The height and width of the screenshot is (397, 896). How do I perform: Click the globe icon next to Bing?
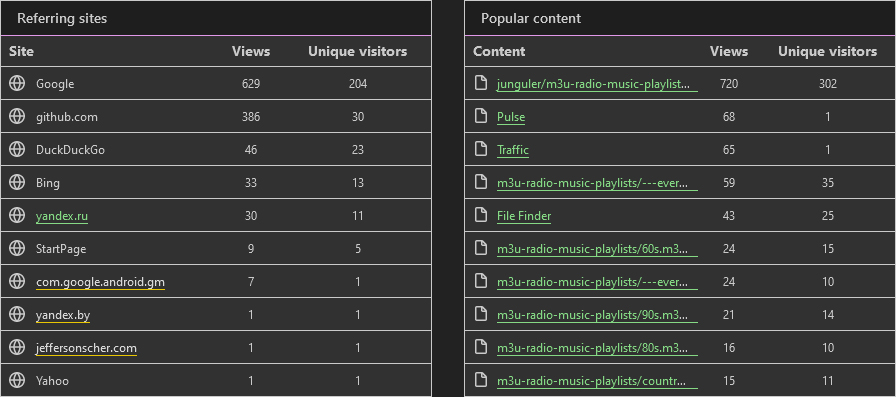tap(17, 182)
